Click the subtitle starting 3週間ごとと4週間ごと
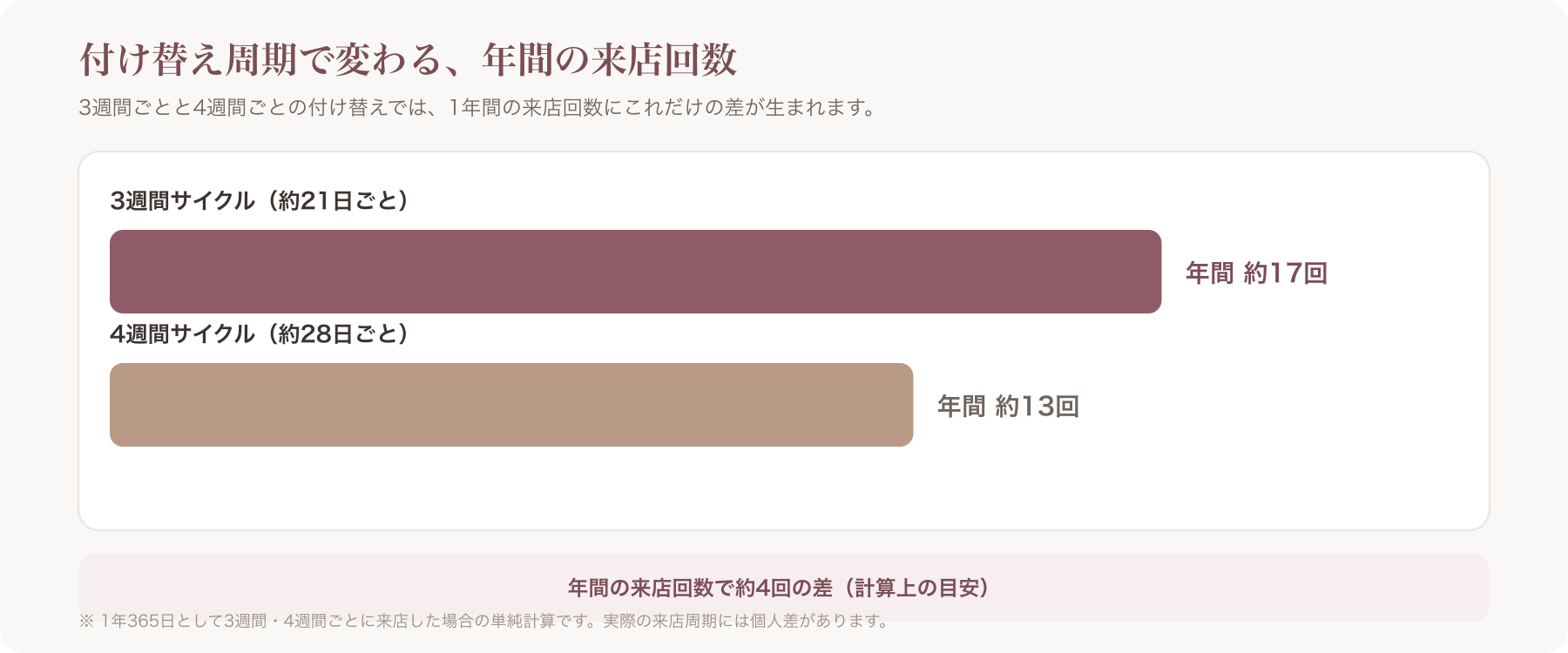Image resolution: width=1568 pixels, height=653 pixels. pos(477,108)
